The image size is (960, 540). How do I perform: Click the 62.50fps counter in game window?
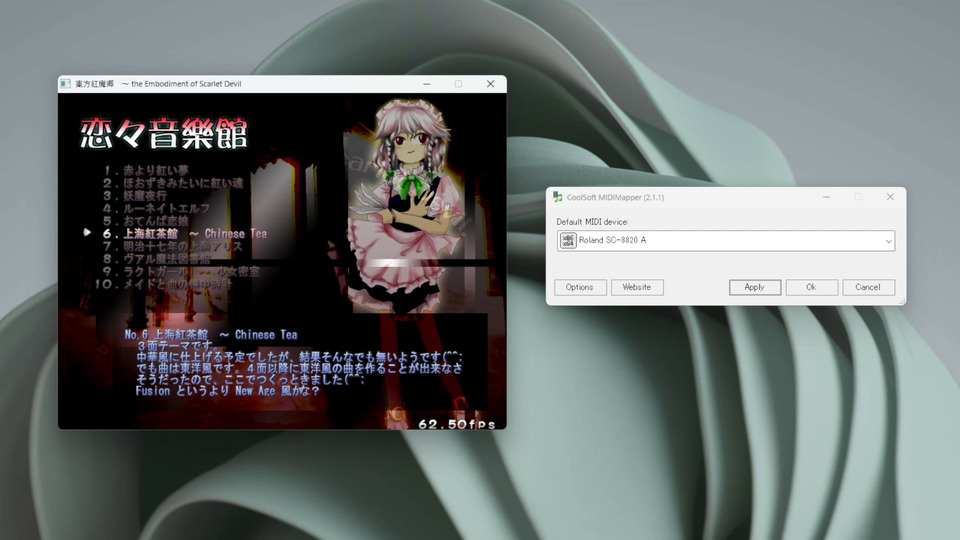[457, 424]
